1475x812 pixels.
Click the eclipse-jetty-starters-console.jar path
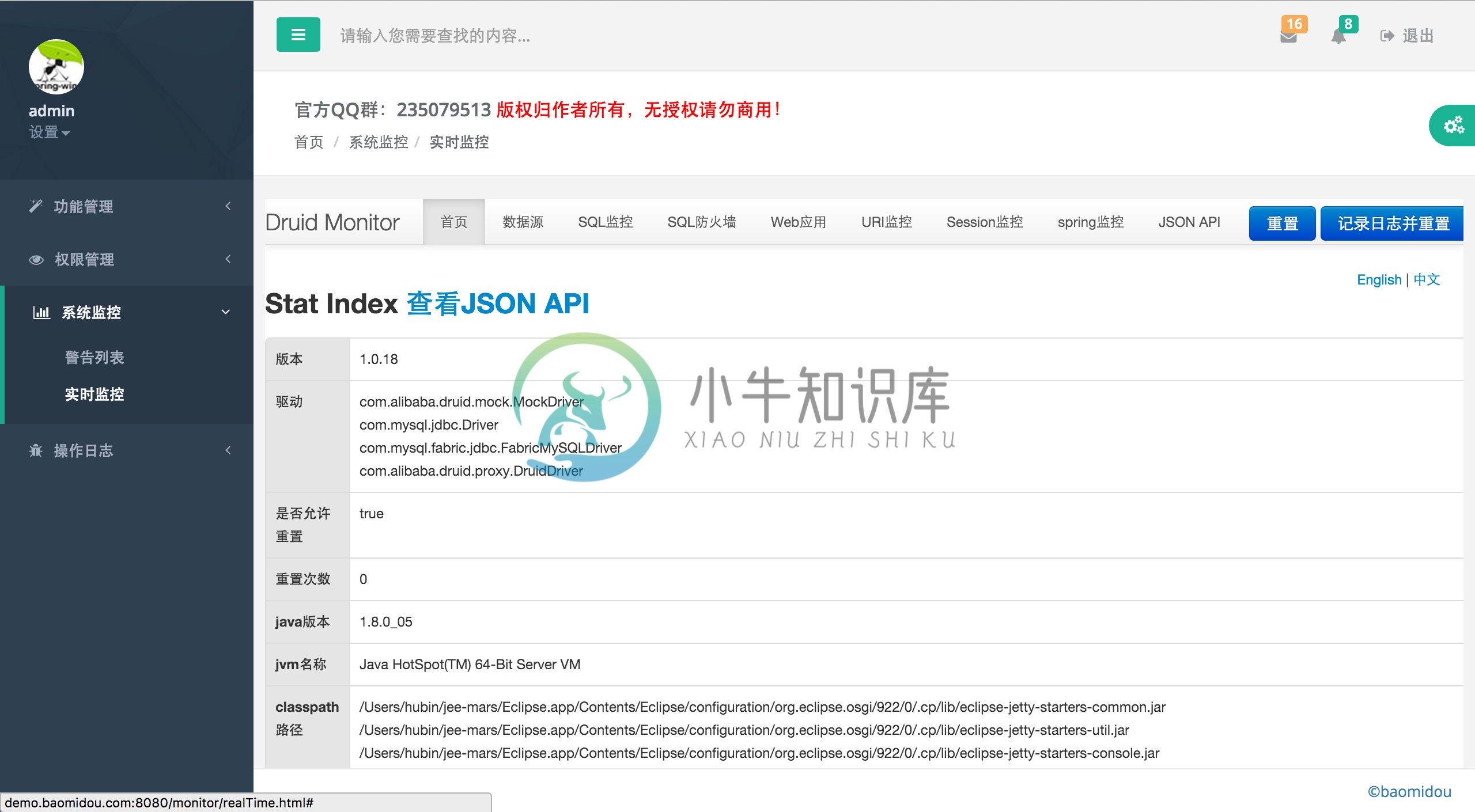759,753
